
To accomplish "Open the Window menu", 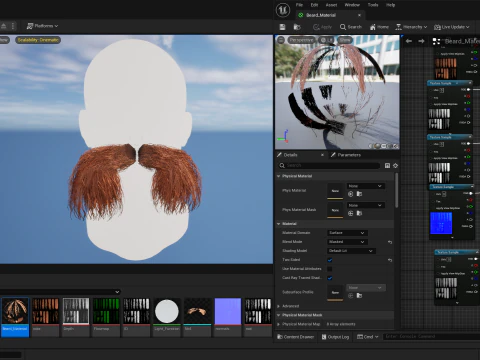I will click(x=352, y=5).
